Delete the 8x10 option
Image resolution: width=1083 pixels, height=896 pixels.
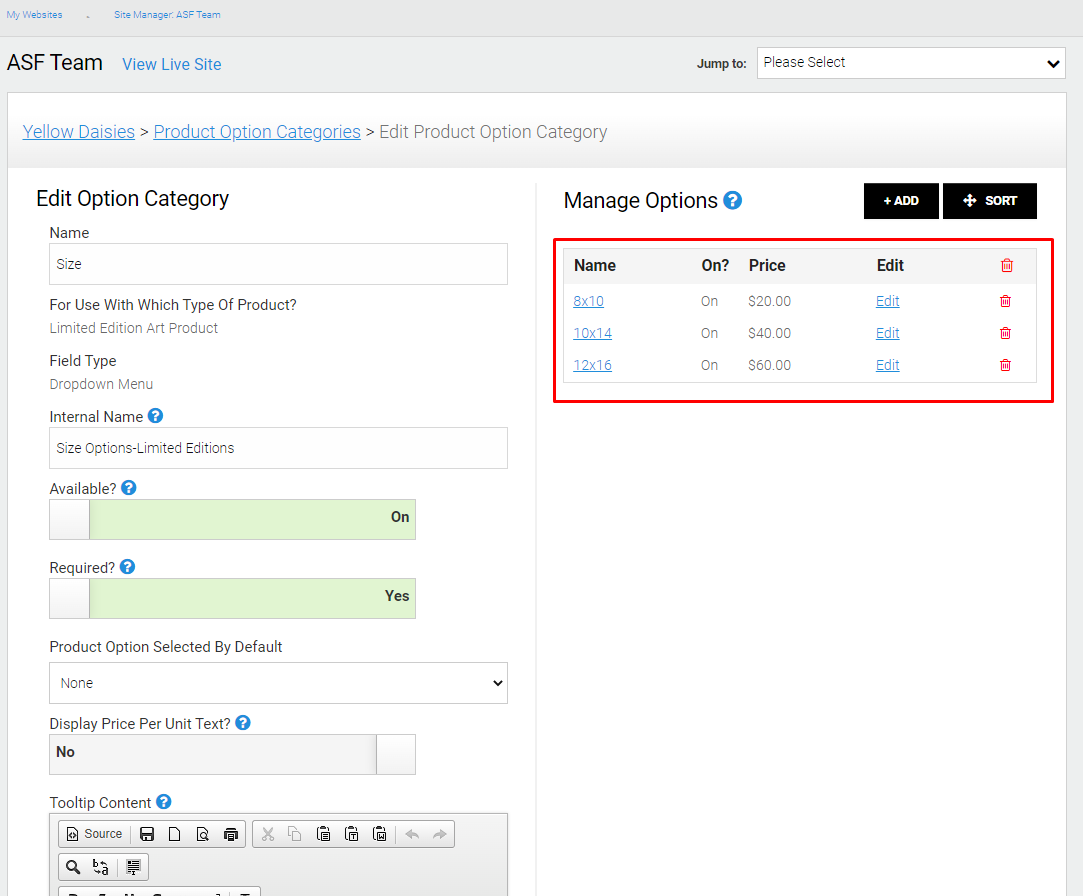pos(1005,301)
